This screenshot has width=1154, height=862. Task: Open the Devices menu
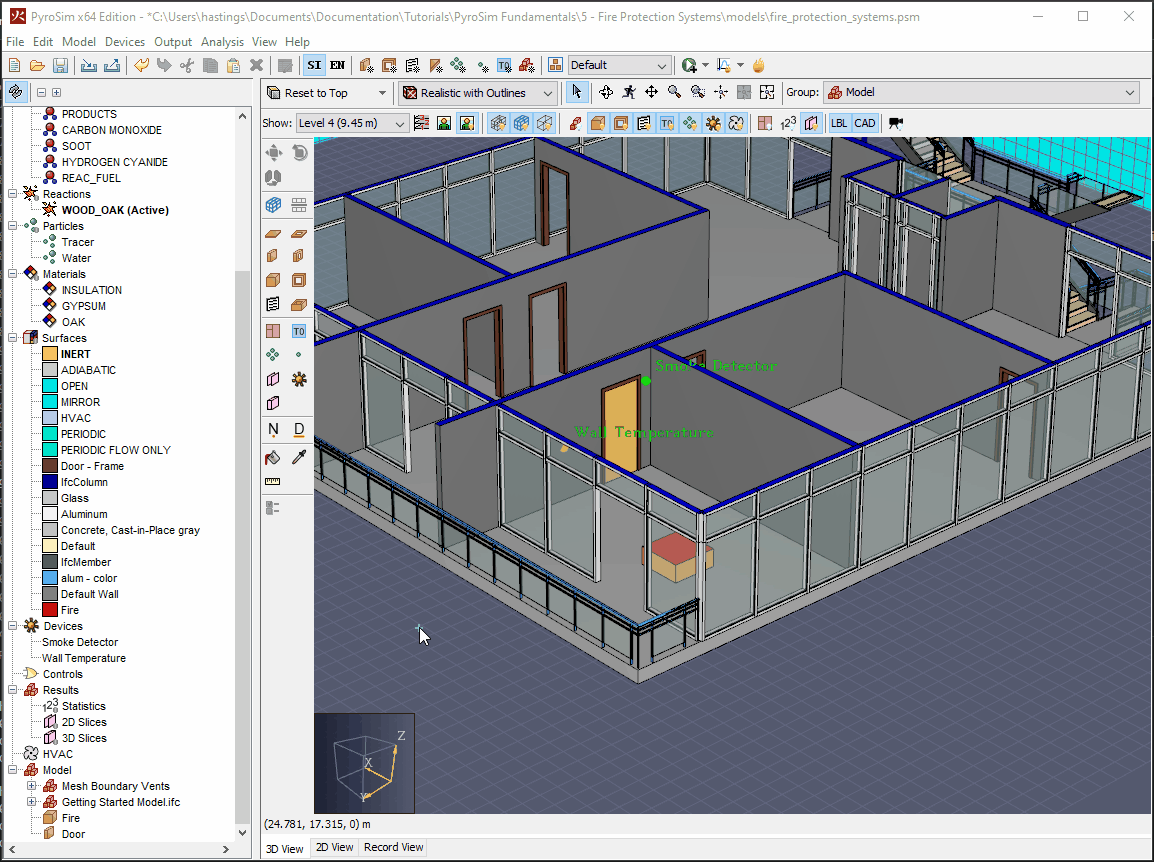tap(124, 42)
